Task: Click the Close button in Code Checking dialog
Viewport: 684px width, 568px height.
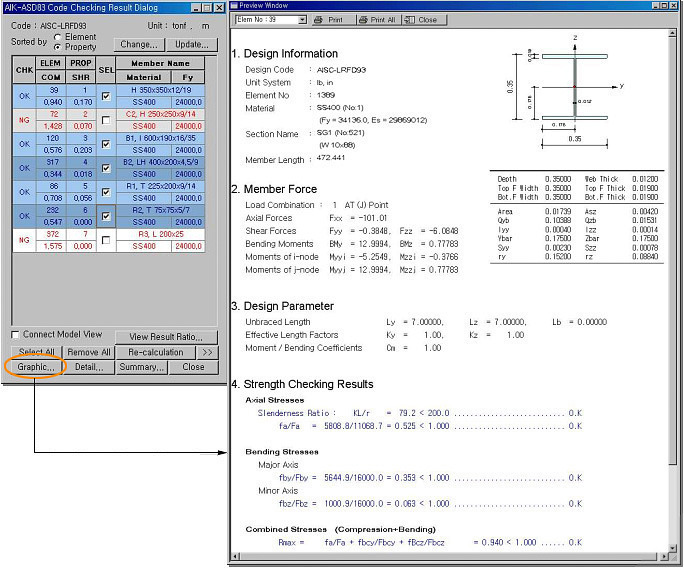Action: [x=193, y=367]
